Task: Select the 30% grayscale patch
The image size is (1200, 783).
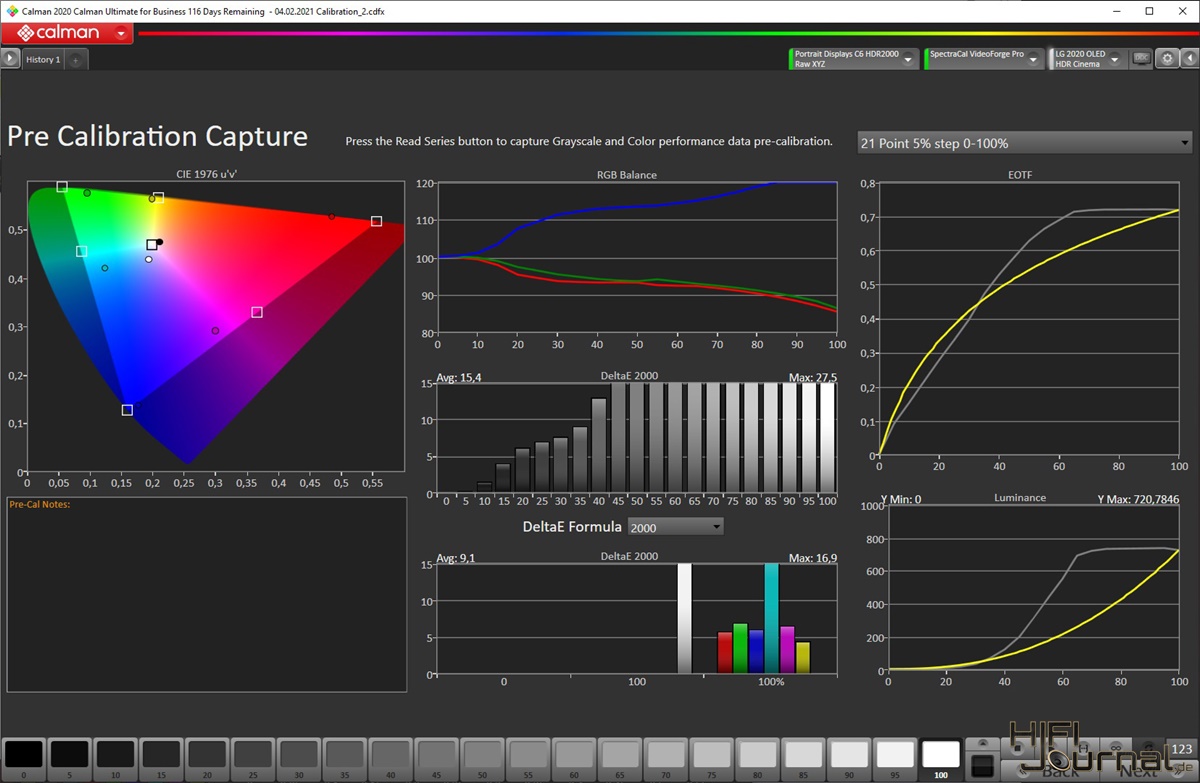Action: [299, 759]
